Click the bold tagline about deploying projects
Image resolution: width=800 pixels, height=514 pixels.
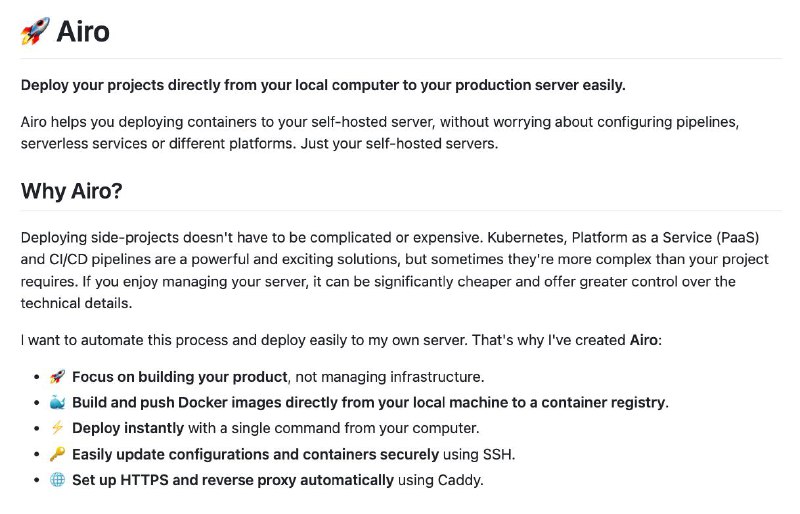(x=323, y=85)
